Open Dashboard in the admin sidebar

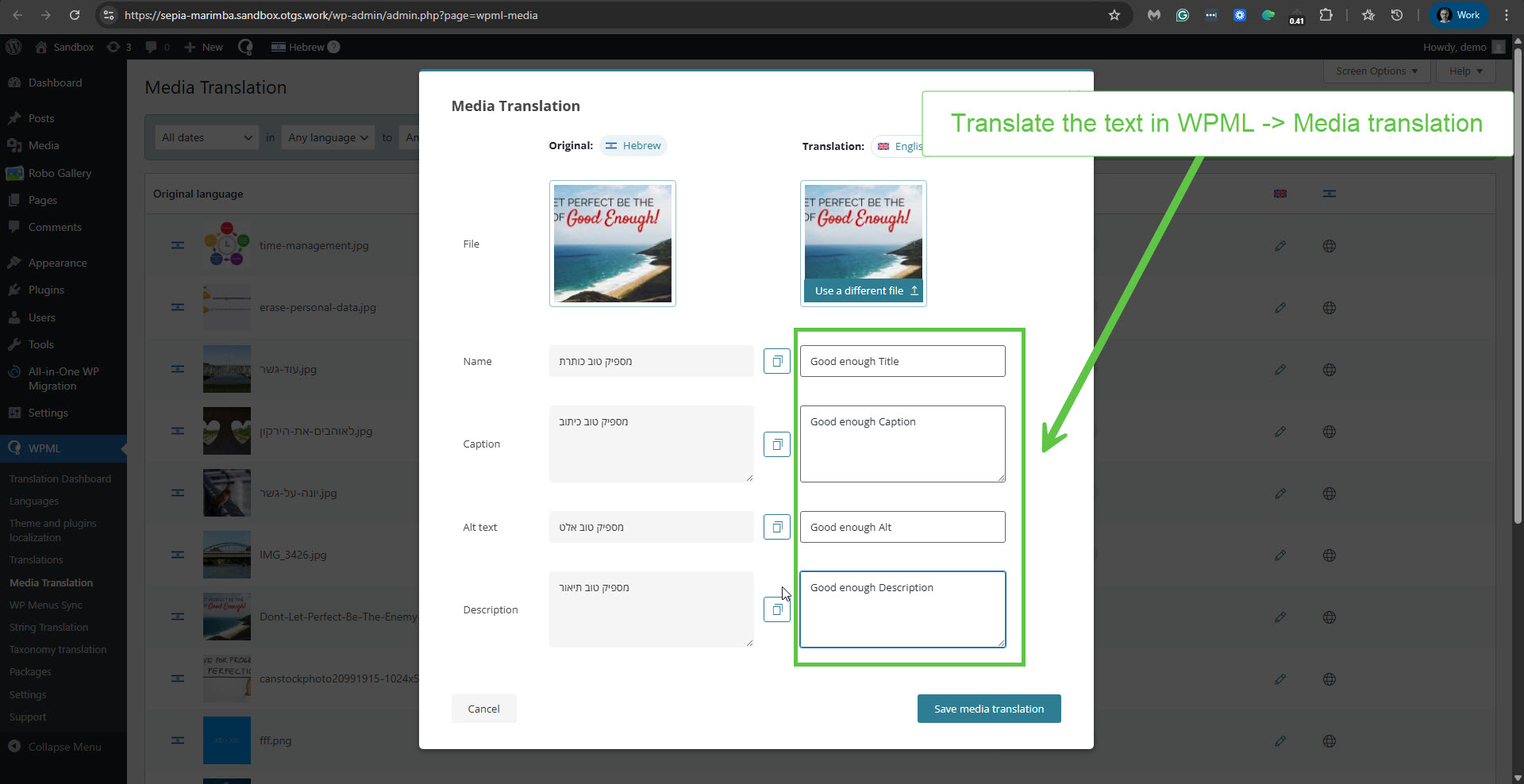[x=55, y=83]
